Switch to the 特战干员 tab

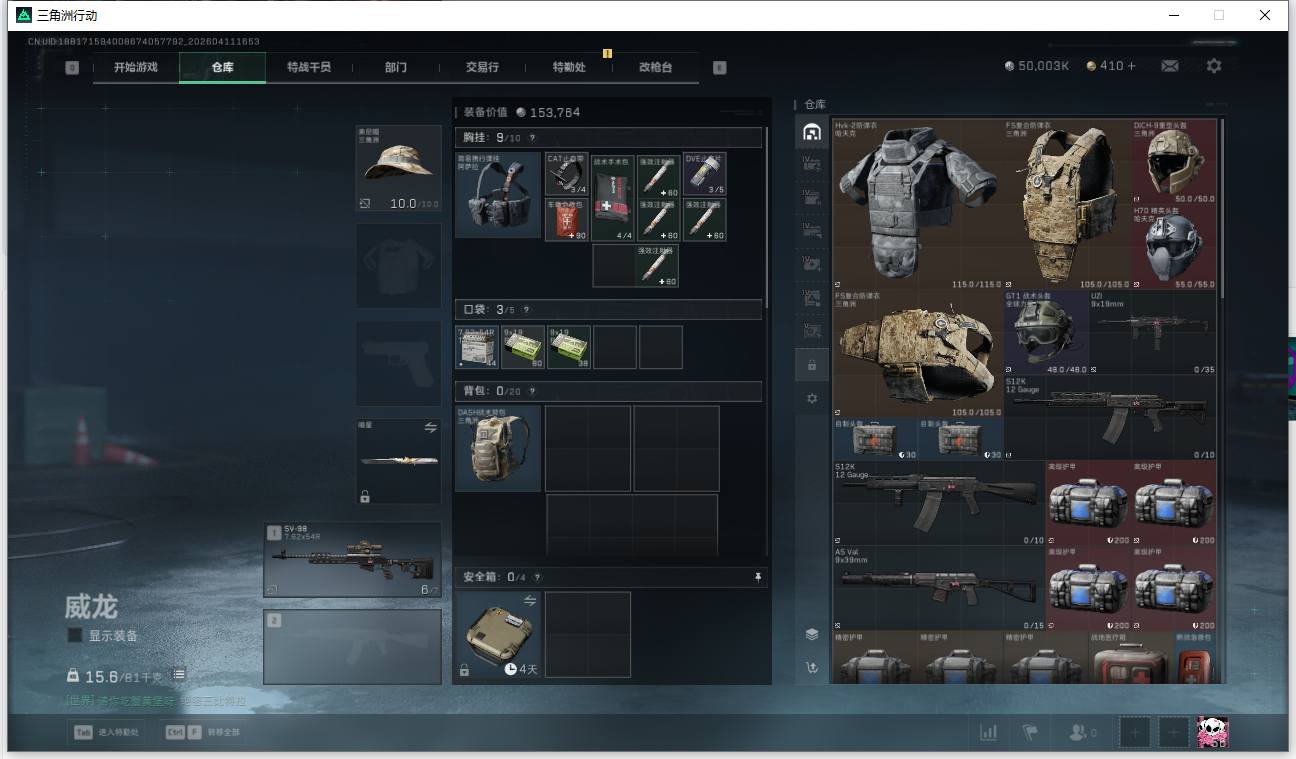(x=308, y=67)
